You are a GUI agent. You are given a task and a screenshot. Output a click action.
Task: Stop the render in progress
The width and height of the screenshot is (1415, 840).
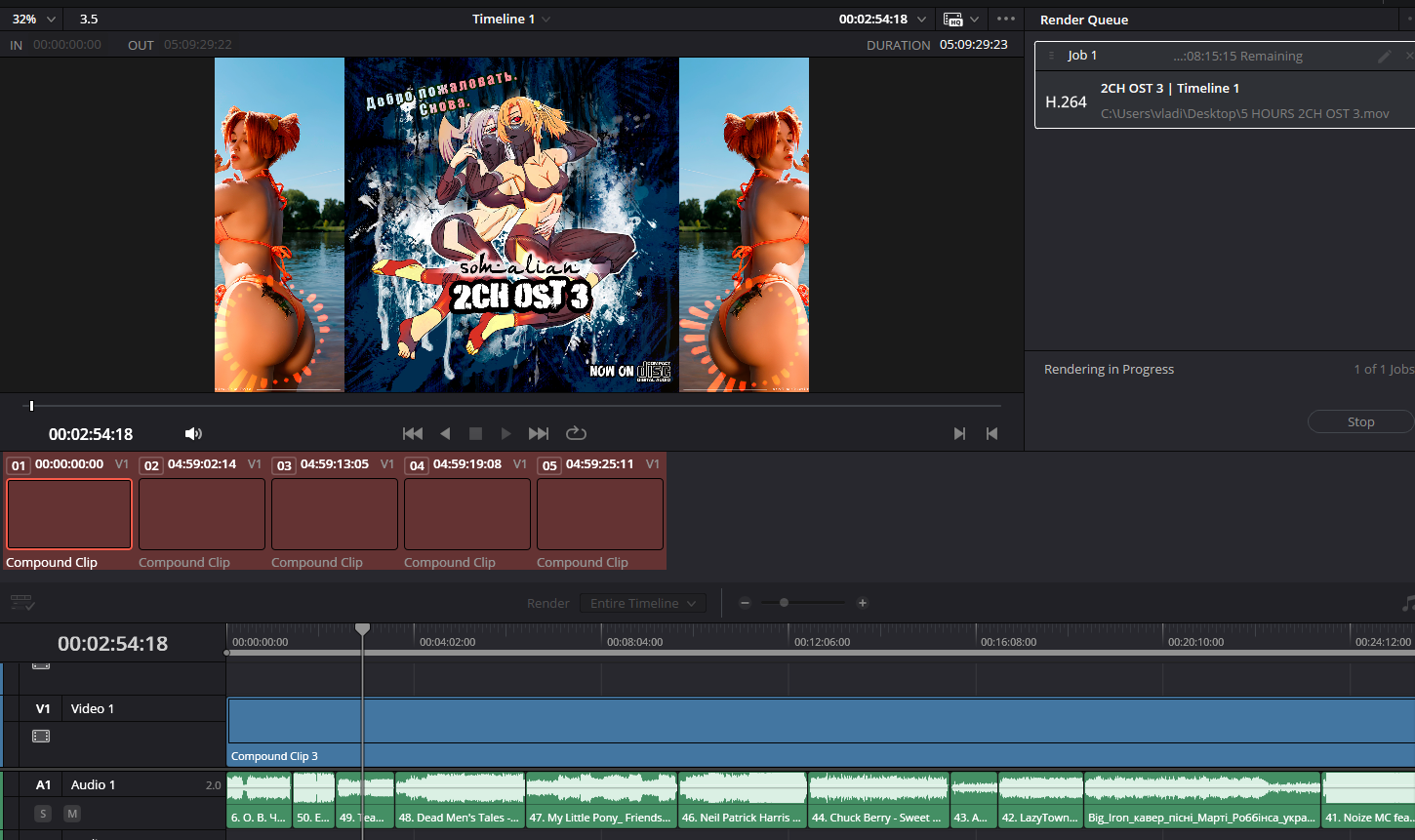(x=1360, y=421)
